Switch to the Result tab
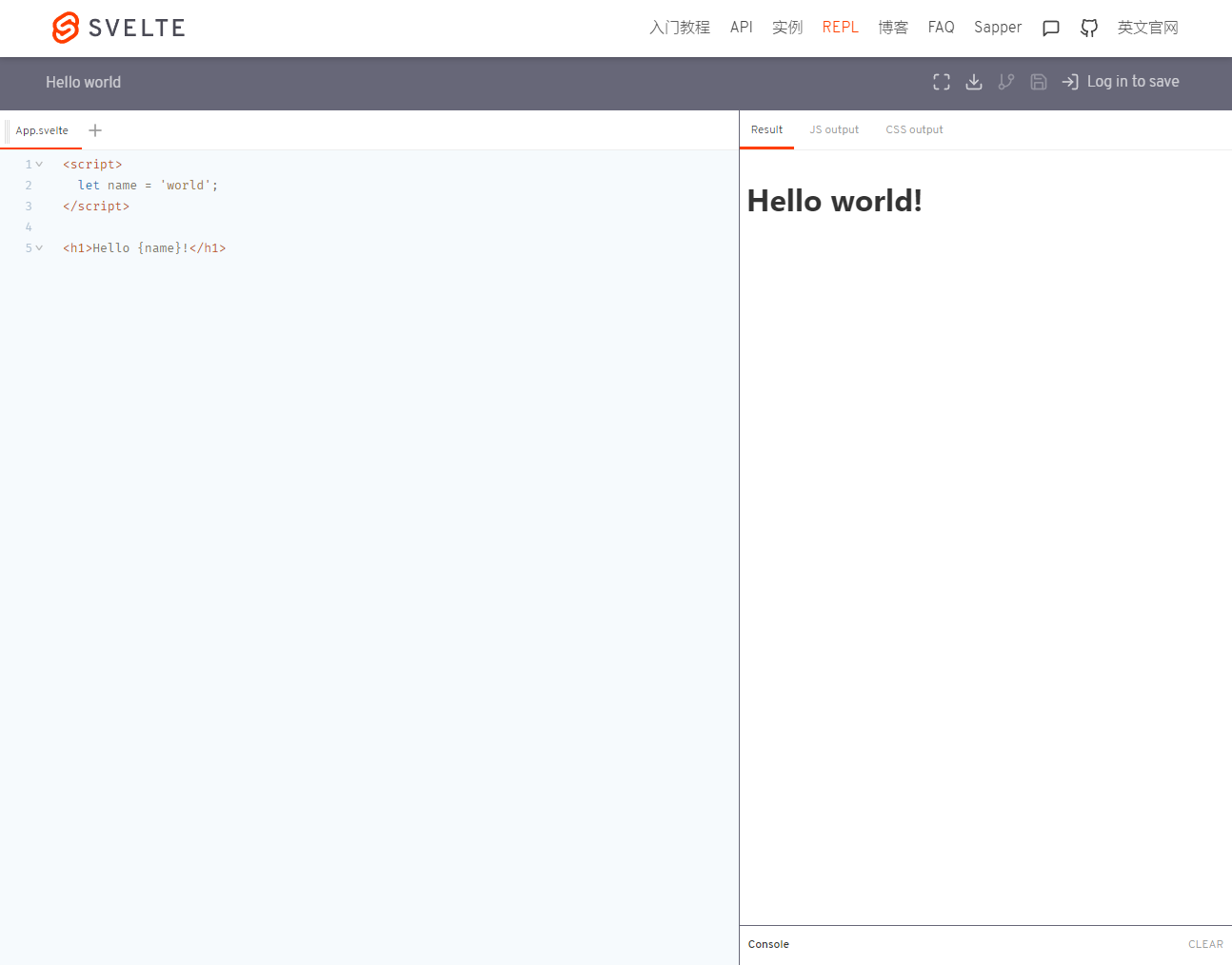This screenshot has width=1232, height=965. [x=766, y=129]
